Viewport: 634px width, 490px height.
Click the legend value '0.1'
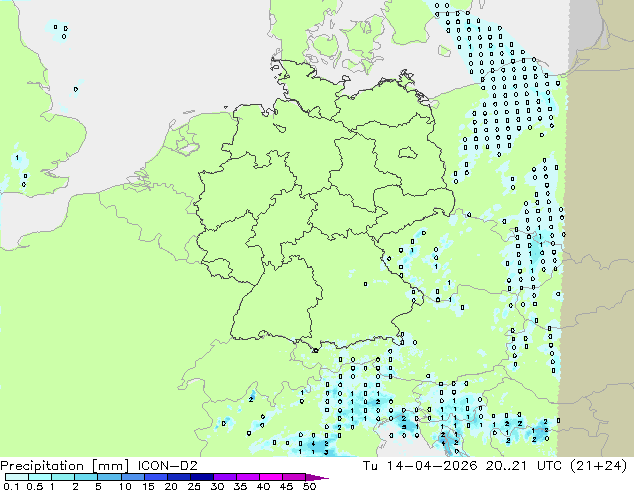[x=11, y=486]
